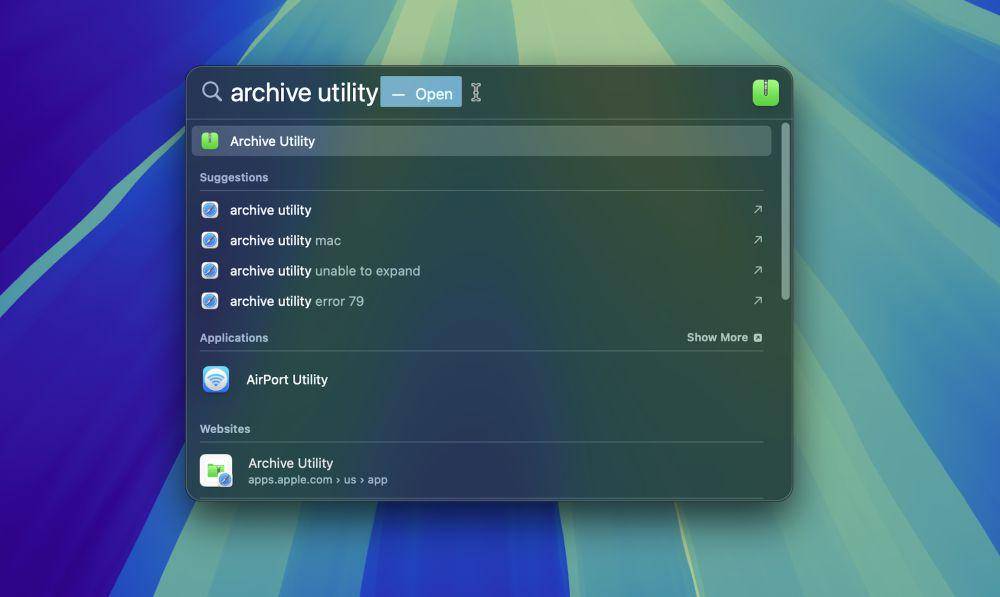Click Safari icon beside 'archive utility unable to expand'
1000x597 pixels.
pyautogui.click(x=210, y=270)
